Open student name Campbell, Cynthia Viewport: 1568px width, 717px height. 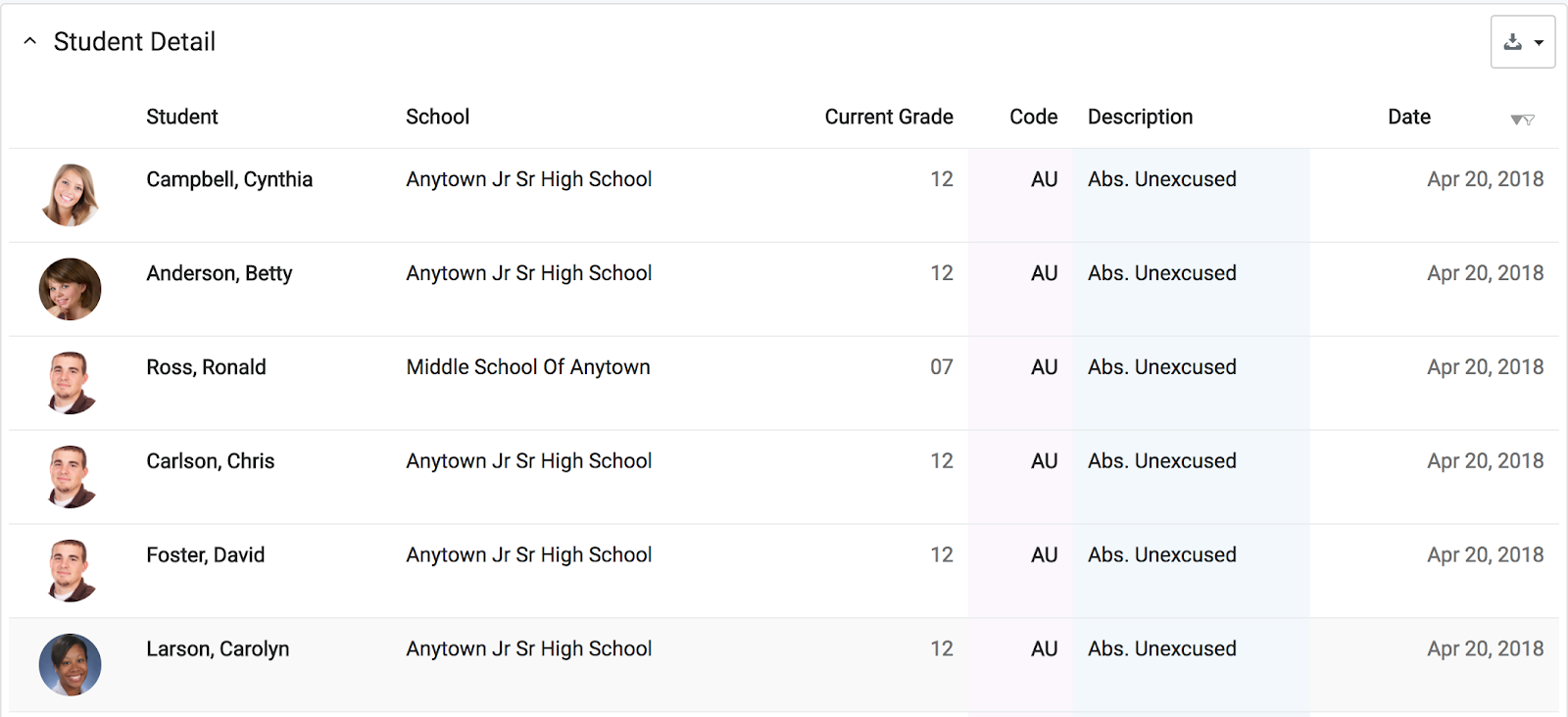coord(229,179)
